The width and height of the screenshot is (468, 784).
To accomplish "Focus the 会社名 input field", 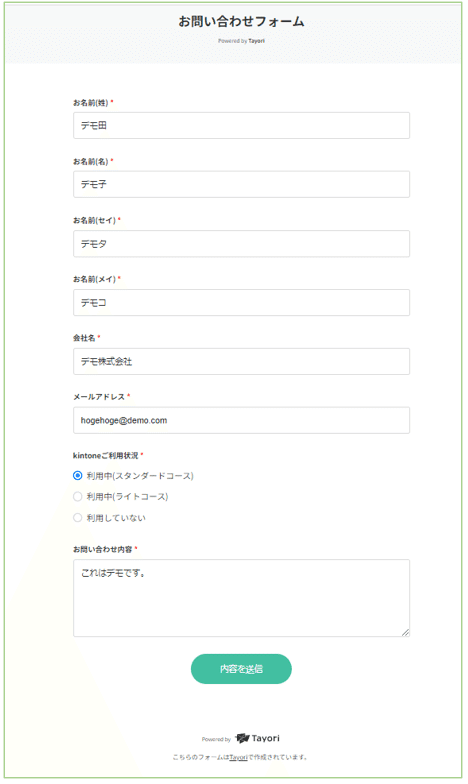I will pyautogui.click(x=242, y=361).
